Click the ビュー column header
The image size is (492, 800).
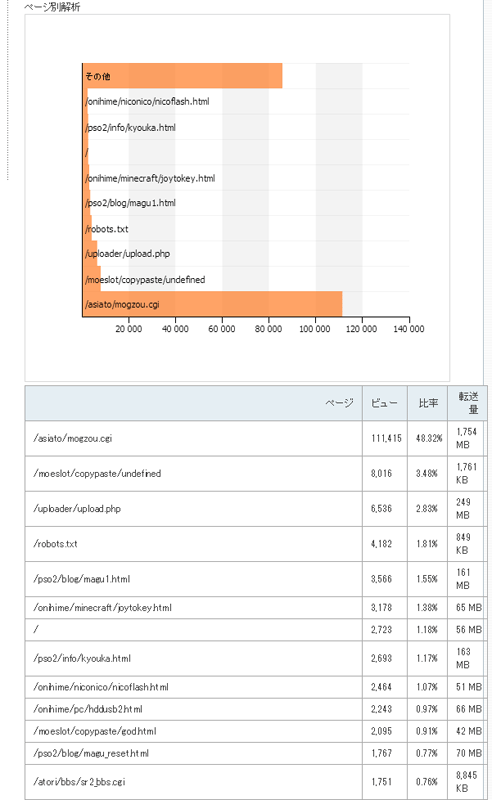pos(385,403)
